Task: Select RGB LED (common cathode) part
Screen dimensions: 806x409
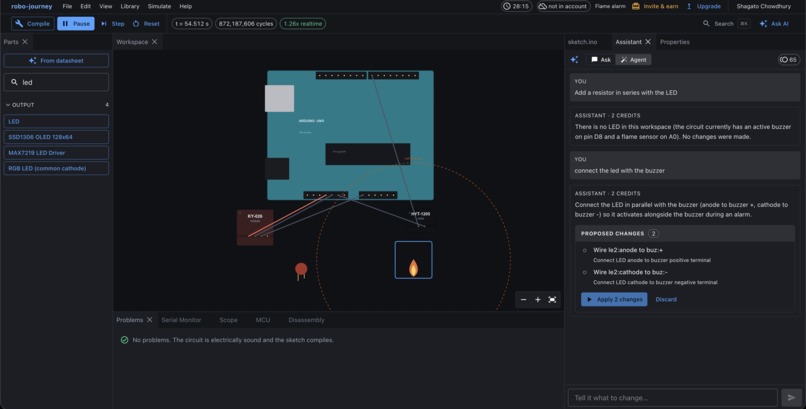Action: click(57, 168)
